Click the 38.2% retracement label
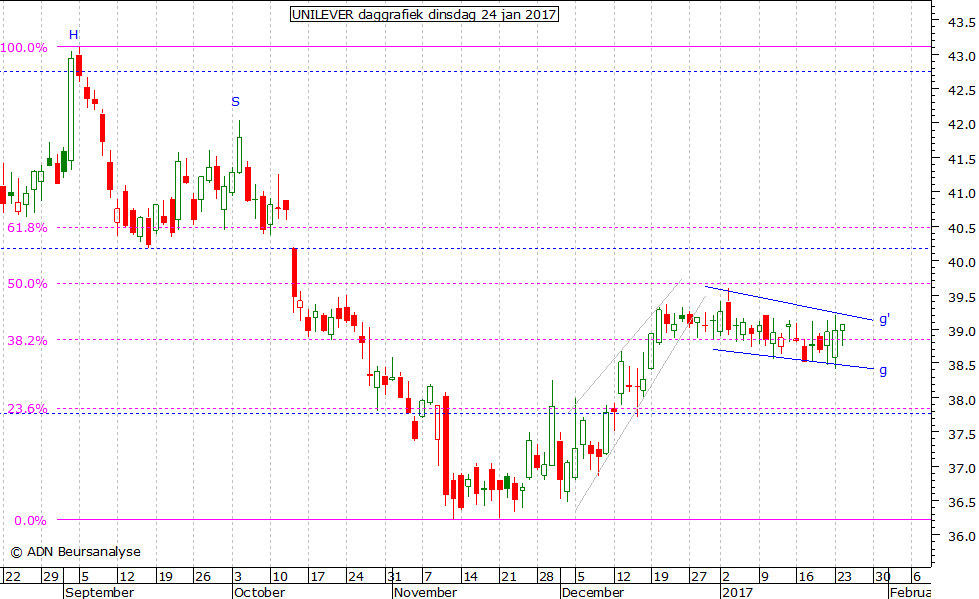The image size is (979, 599). [27, 341]
